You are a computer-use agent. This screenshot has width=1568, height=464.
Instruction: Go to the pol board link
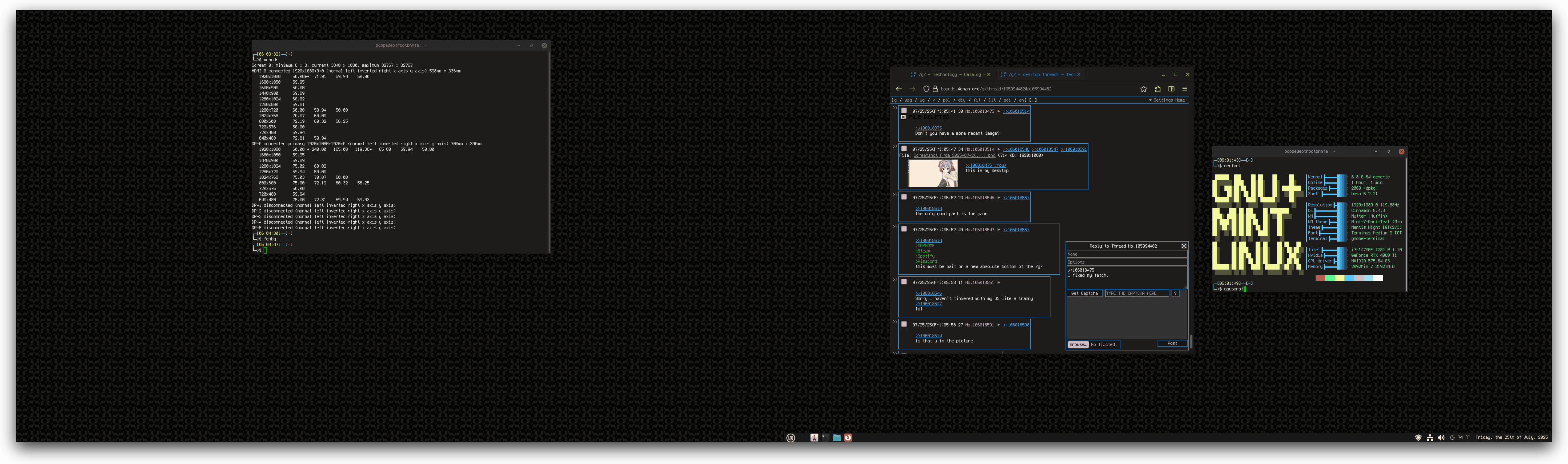(946, 100)
